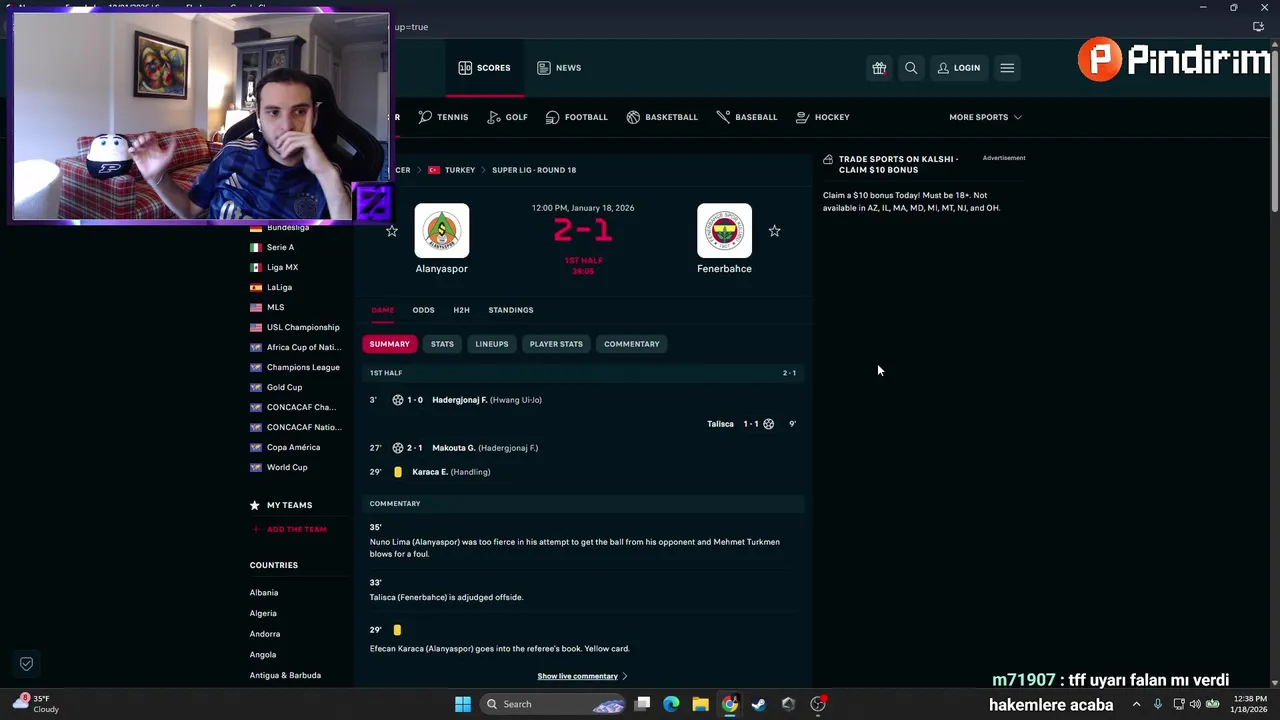Screen dimensions: 1280x720
Task: Open the Commentary view
Action: coord(631,344)
